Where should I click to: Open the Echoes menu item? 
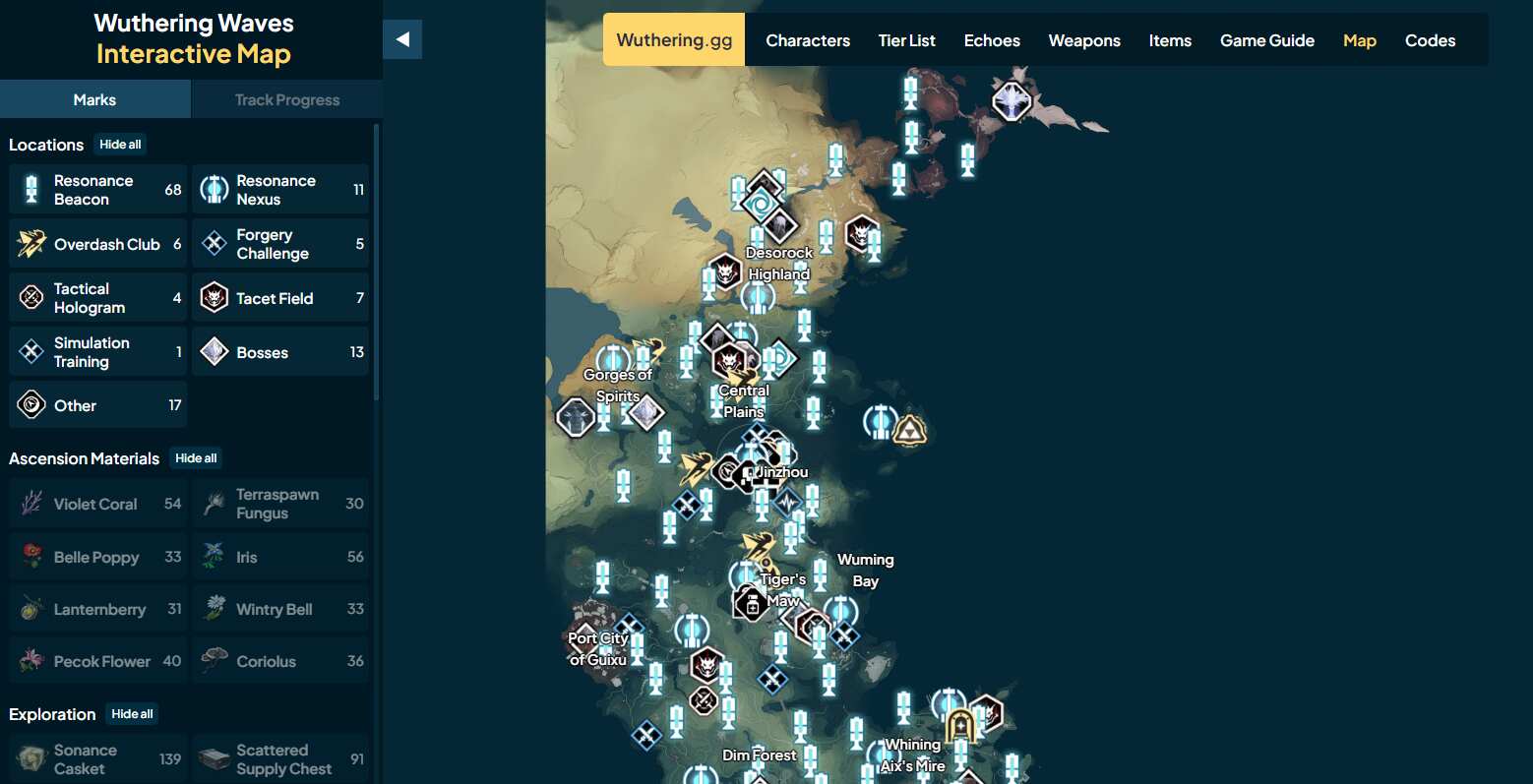(x=992, y=40)
